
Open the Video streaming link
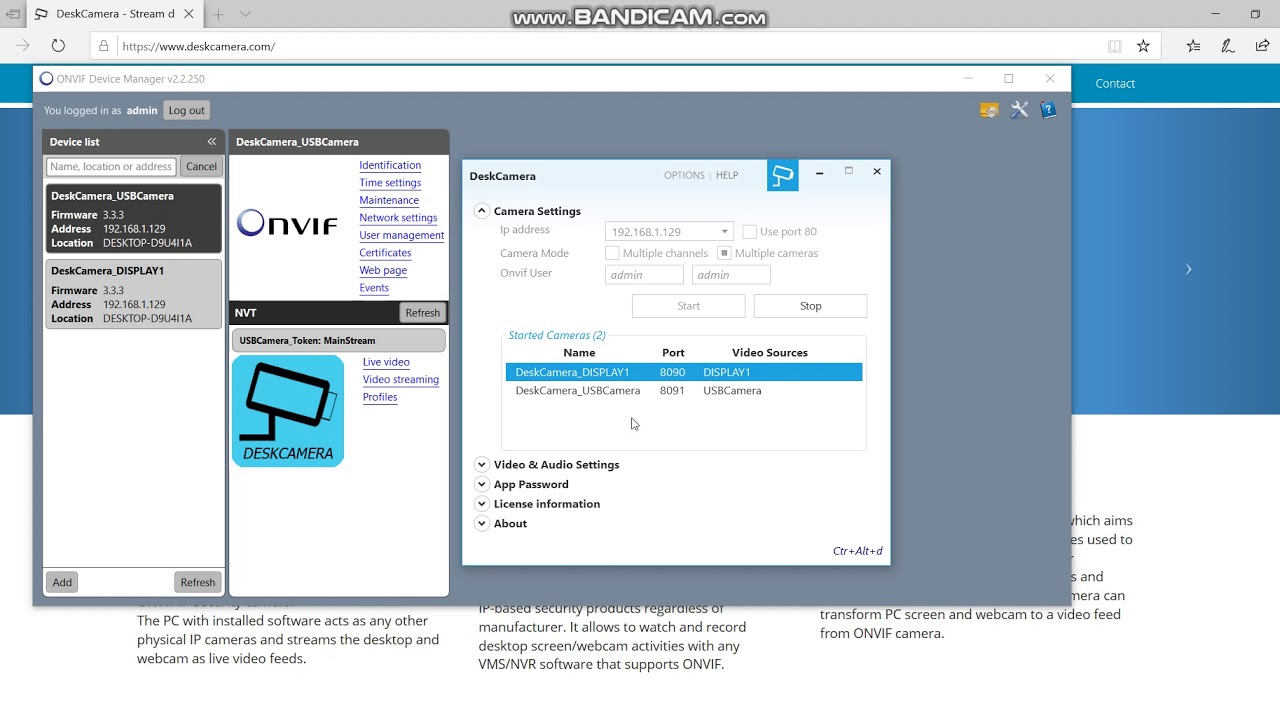(x=401, y=380)
